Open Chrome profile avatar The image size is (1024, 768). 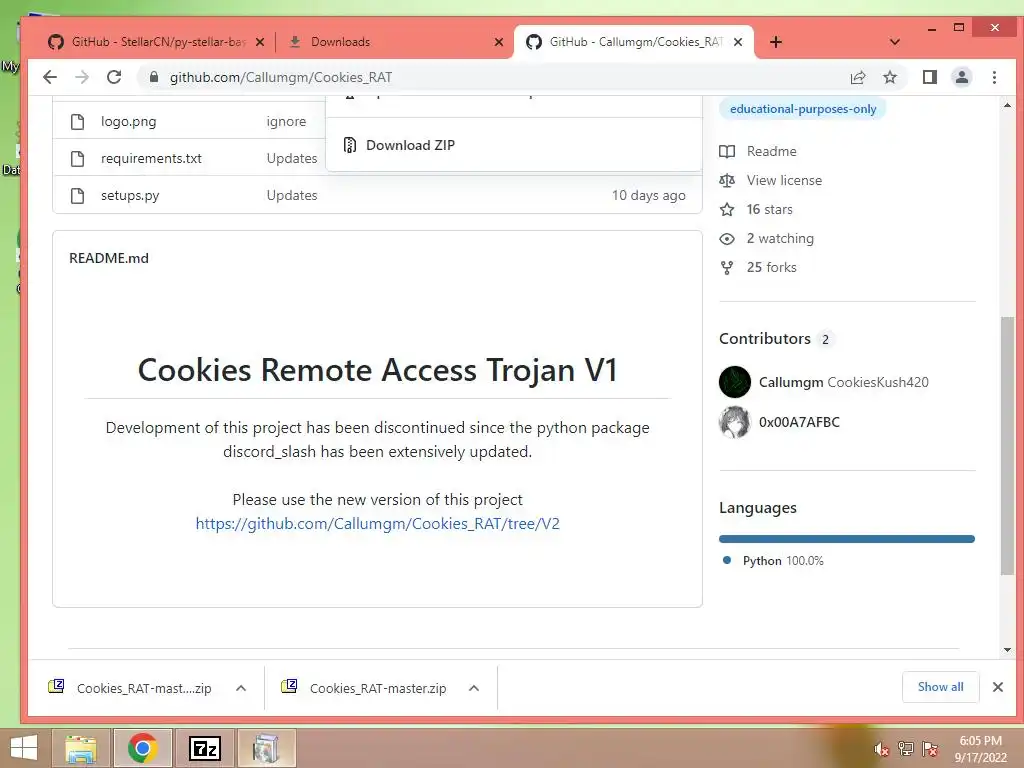(x=961, y=77)
